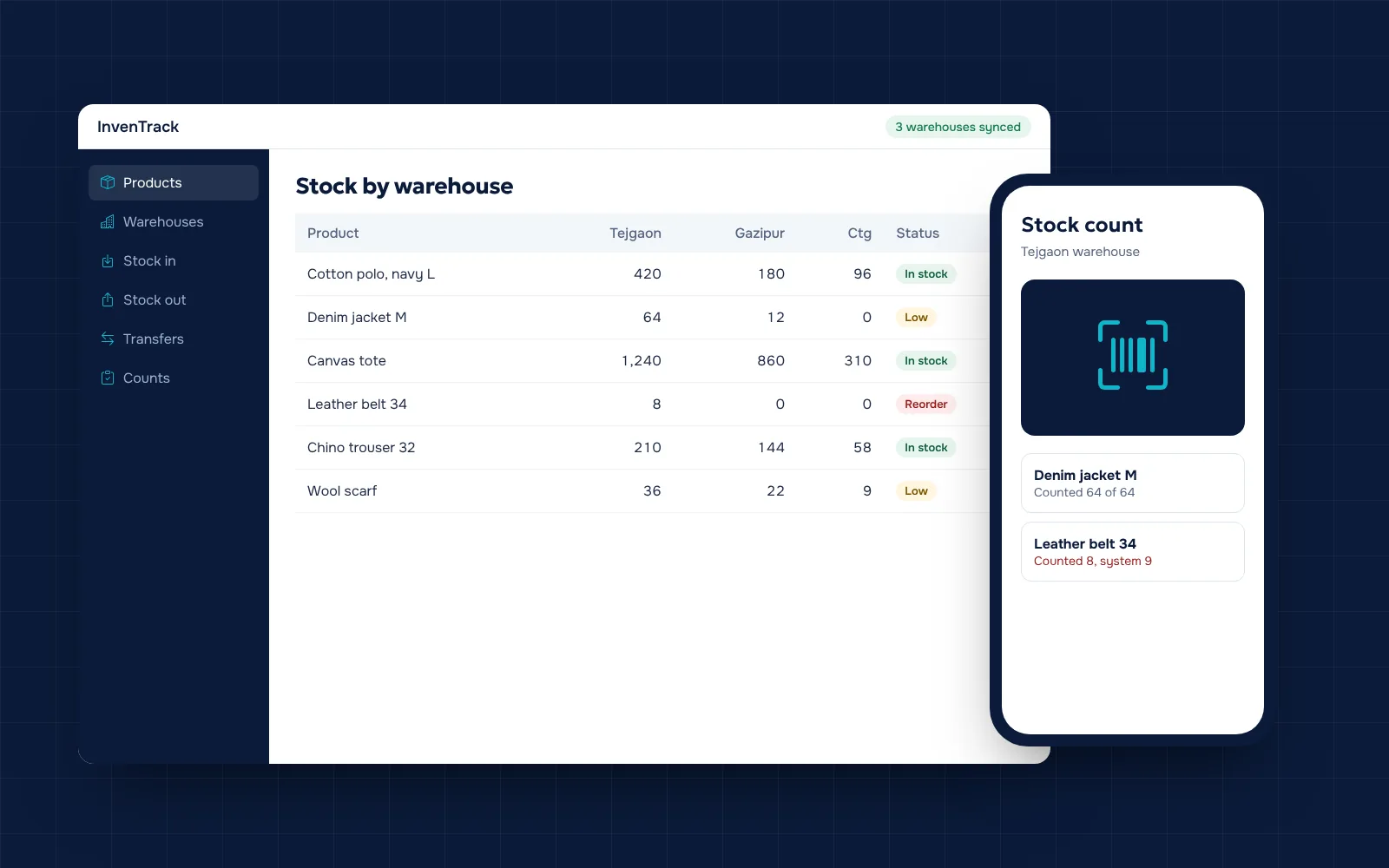Open the Leather belt 34 count card
This screenshot has height=868, width=1389.
(1133, 551)
